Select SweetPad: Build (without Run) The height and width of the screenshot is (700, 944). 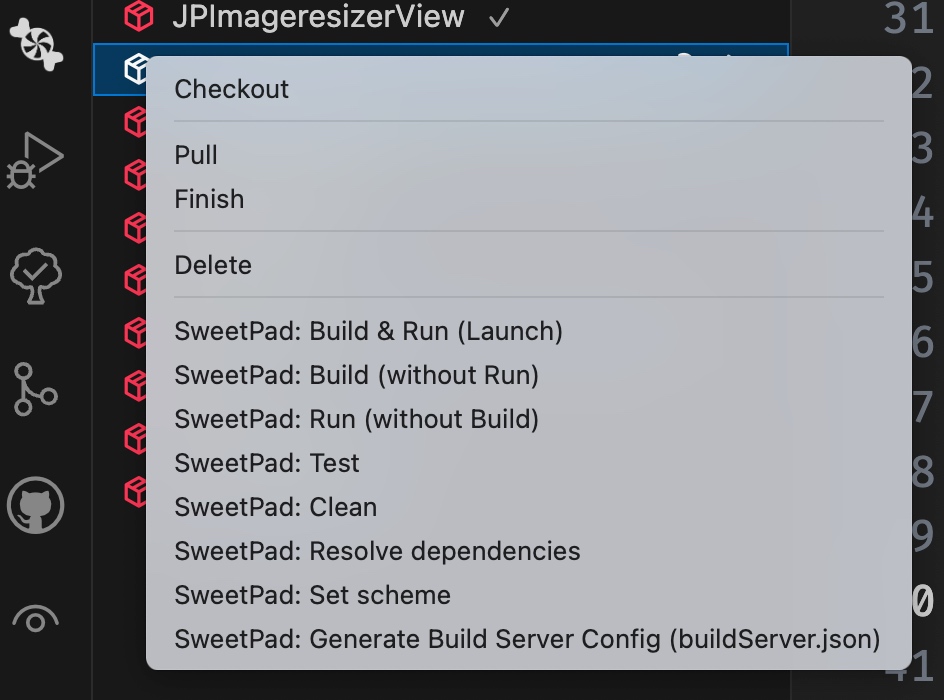point(356,375)
